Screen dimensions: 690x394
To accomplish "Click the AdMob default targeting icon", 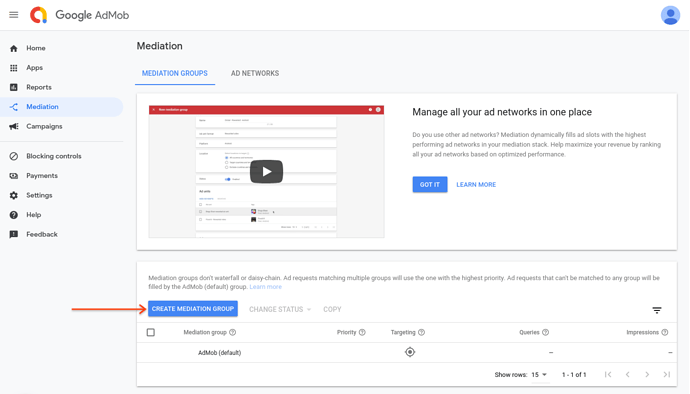I will pyautogui.click(x=410, y=352).
